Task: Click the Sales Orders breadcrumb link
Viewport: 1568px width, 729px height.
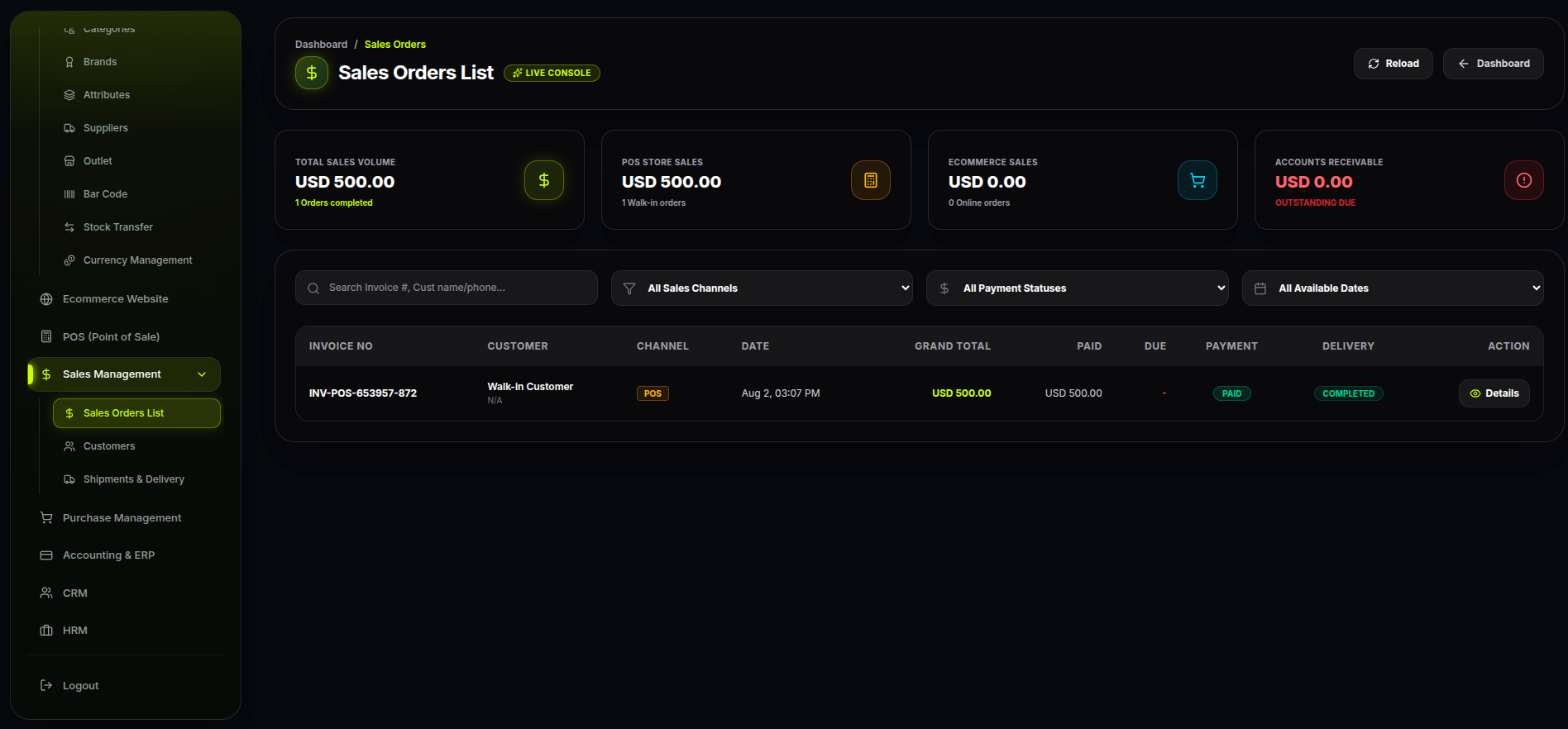Action: (x=395, y=45)
